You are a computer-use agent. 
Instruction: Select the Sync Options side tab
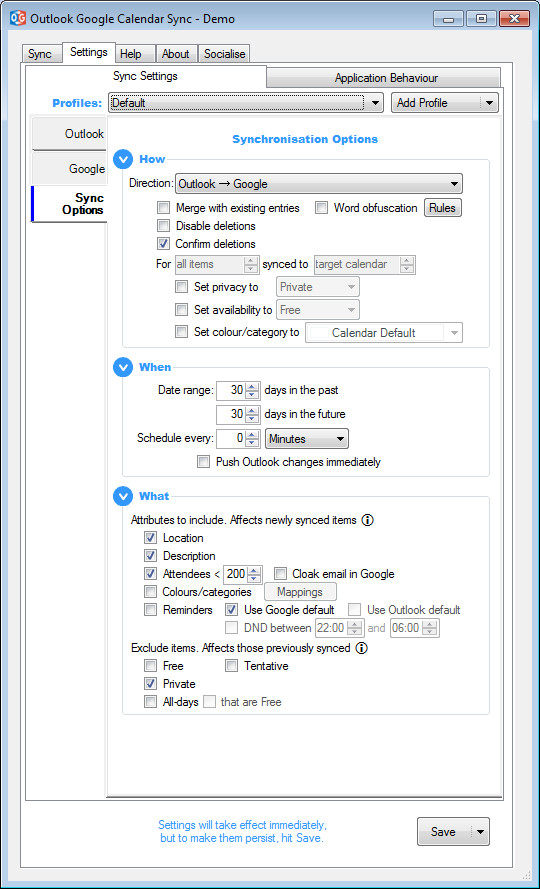pos(69,204)
